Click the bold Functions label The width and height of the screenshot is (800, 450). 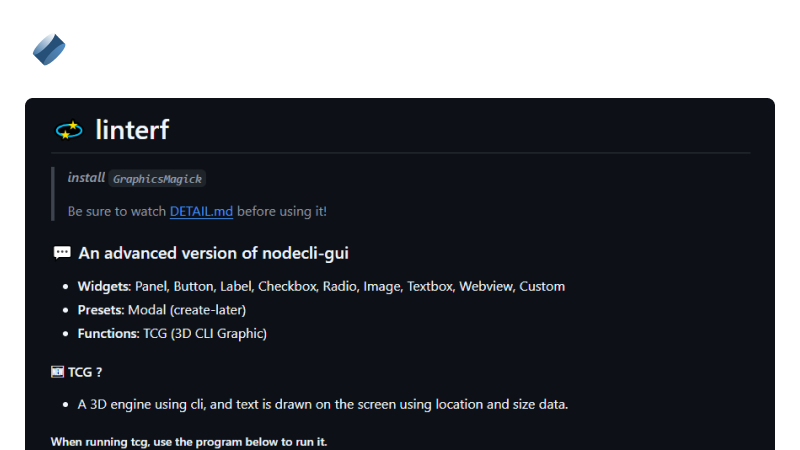click(108, 334)
